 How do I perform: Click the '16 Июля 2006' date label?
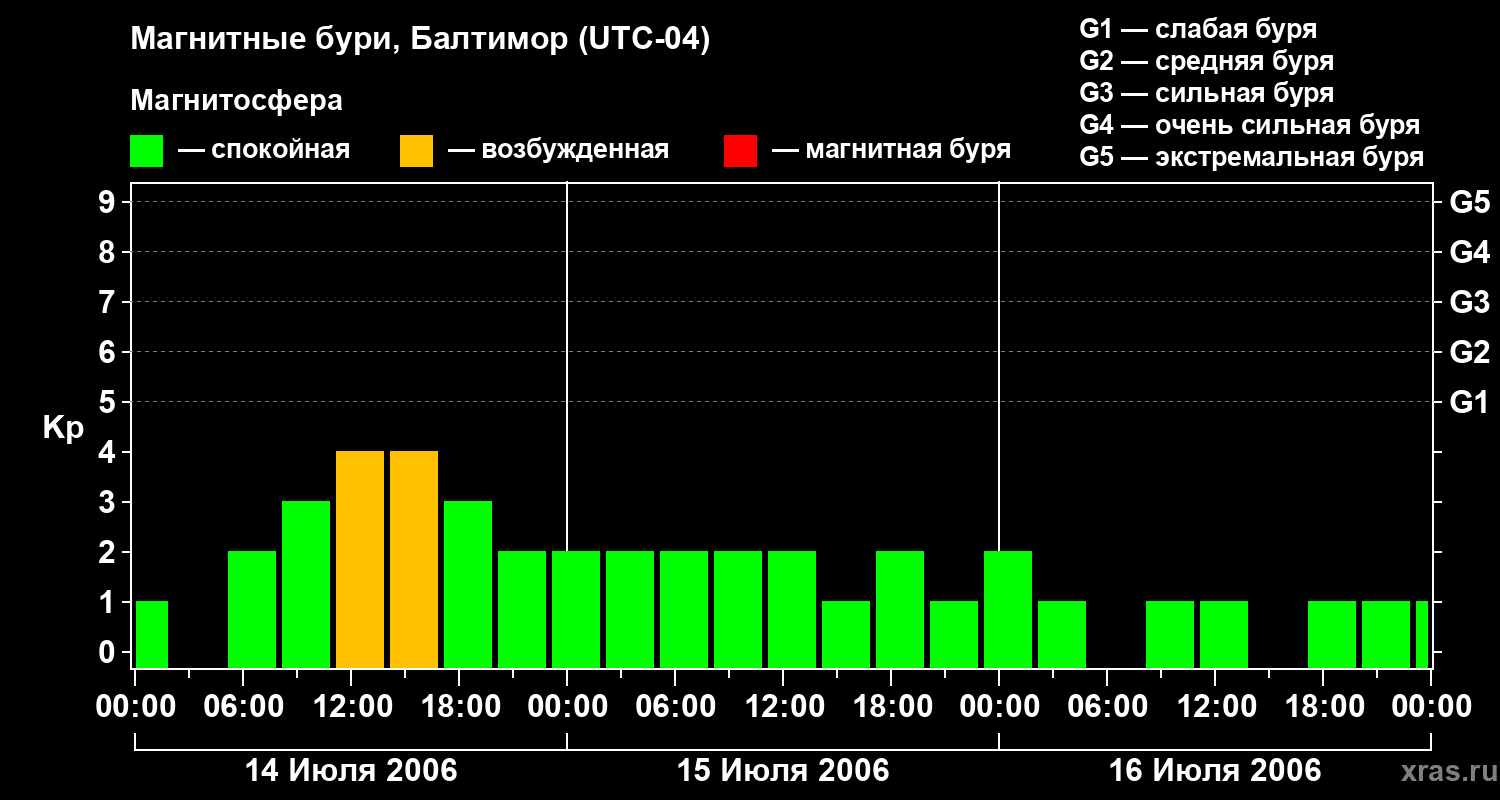coord(1215,771)
